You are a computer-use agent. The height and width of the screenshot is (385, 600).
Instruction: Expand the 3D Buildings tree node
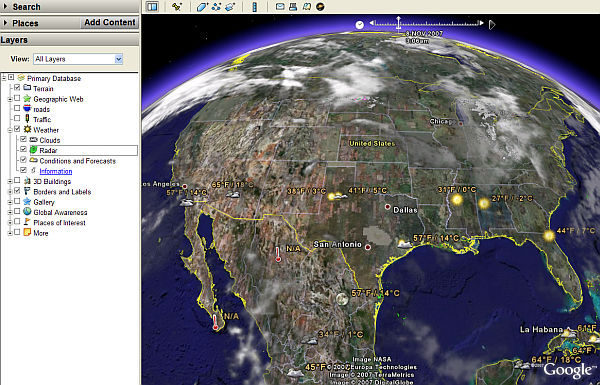coord(10,181)
